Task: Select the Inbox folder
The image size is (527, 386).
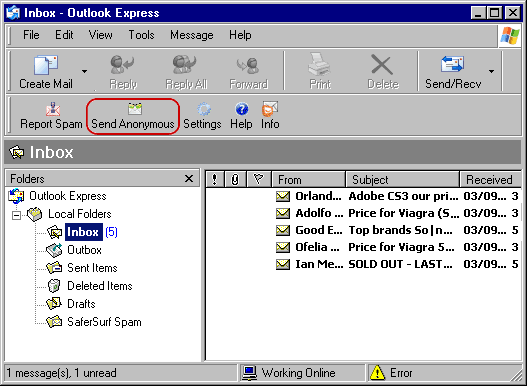Action: point(84,232)
